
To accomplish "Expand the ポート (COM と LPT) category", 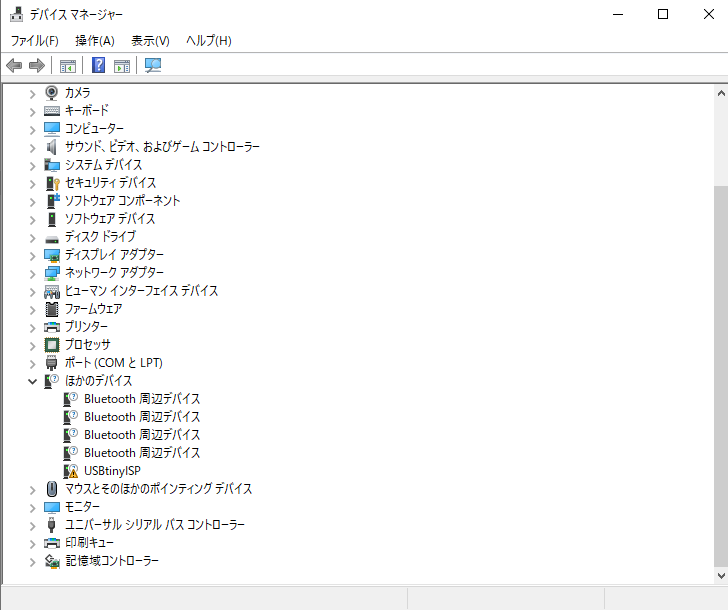I will (x=32, y=364).
